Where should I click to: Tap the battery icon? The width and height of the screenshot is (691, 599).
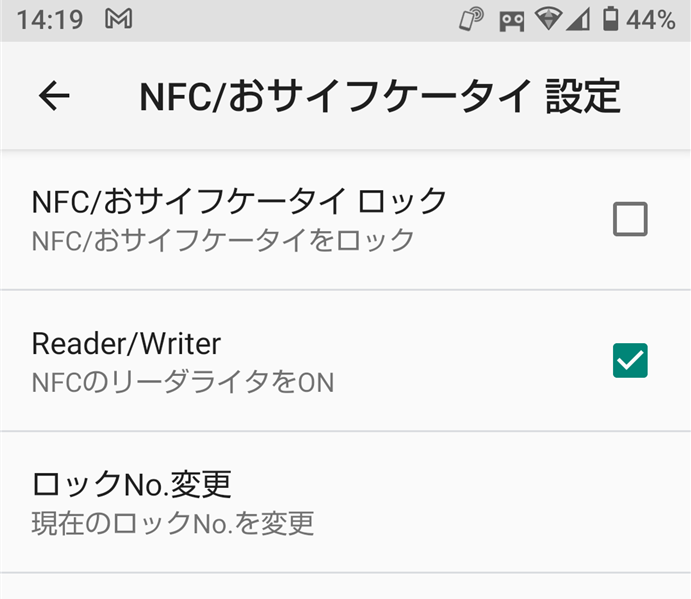610,19
